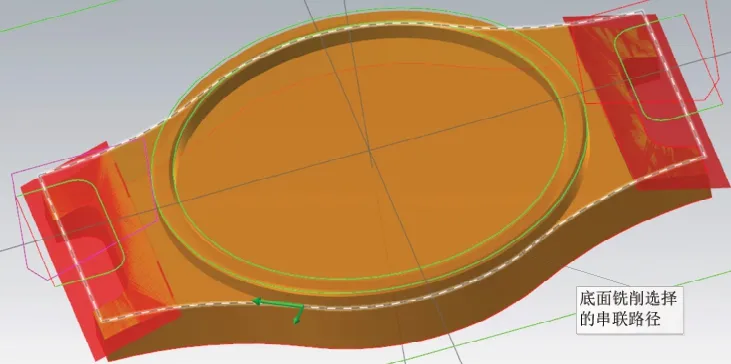
Task: Select the small downward green arrow head
Action: pyautogui.click(x=297, y=320)
